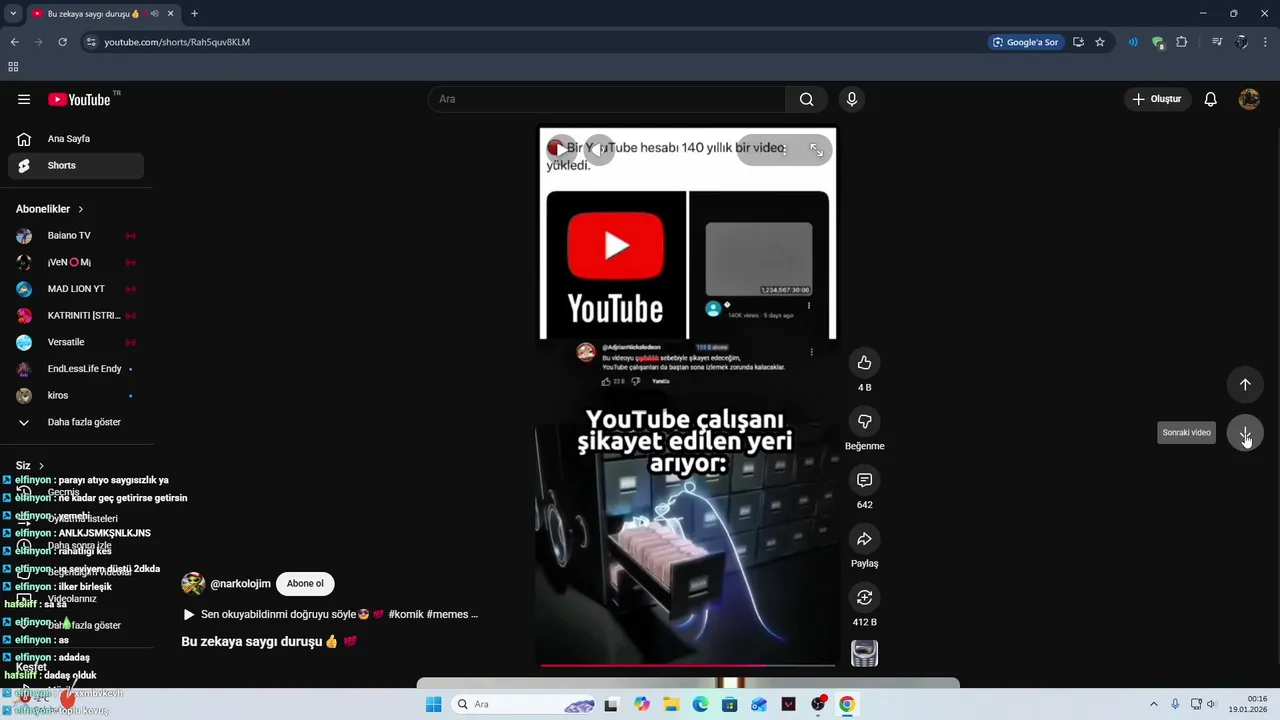Open browser tab search dropdown arrow

pyautogui.click(x=13, y=13)
